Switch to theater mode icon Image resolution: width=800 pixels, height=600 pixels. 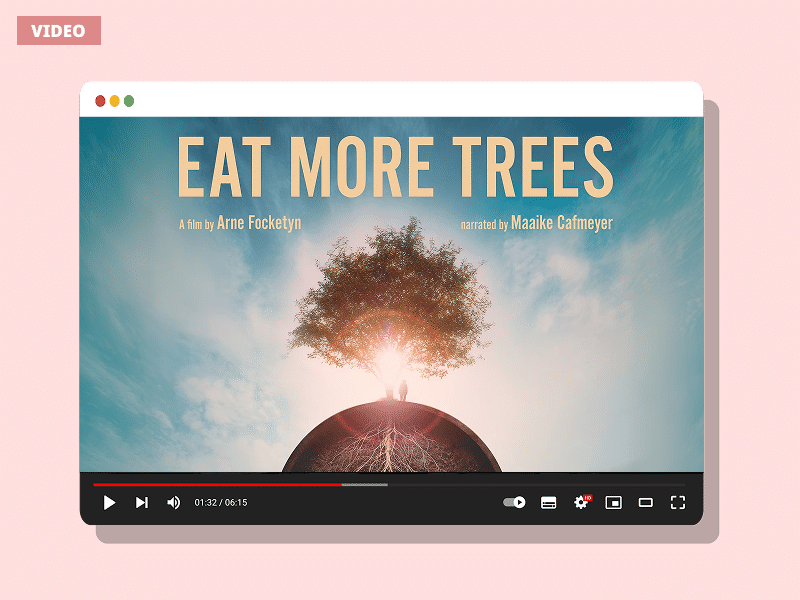[645, 503]
